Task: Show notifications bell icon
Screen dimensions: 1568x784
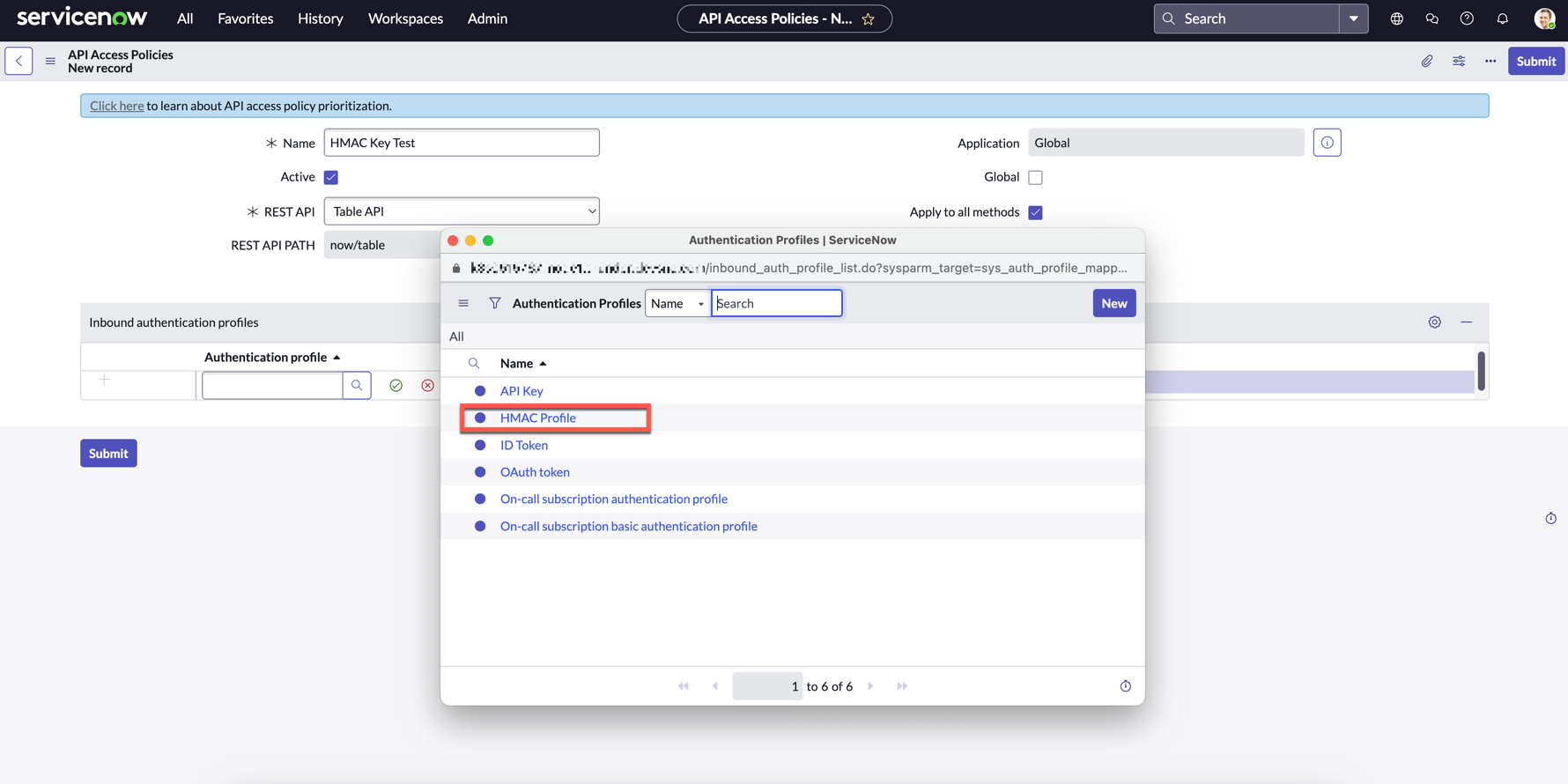Action: coord(1503,18)
